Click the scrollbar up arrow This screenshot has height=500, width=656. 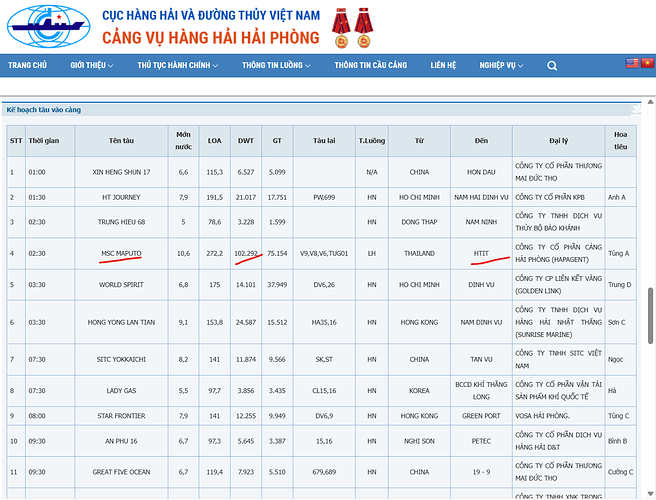click(651, 102)
